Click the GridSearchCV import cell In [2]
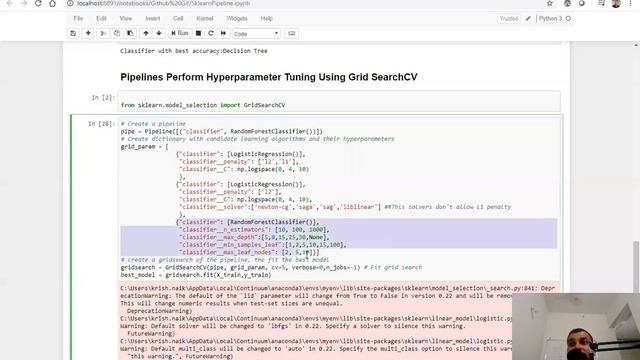The height and width of the screenshot is (360, 640). point(339,102)
